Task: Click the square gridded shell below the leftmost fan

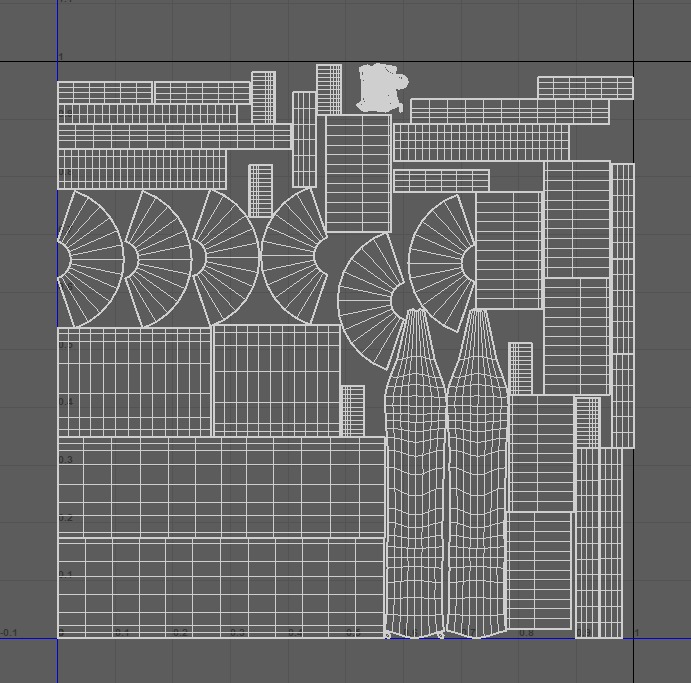Action: [134, 382]
